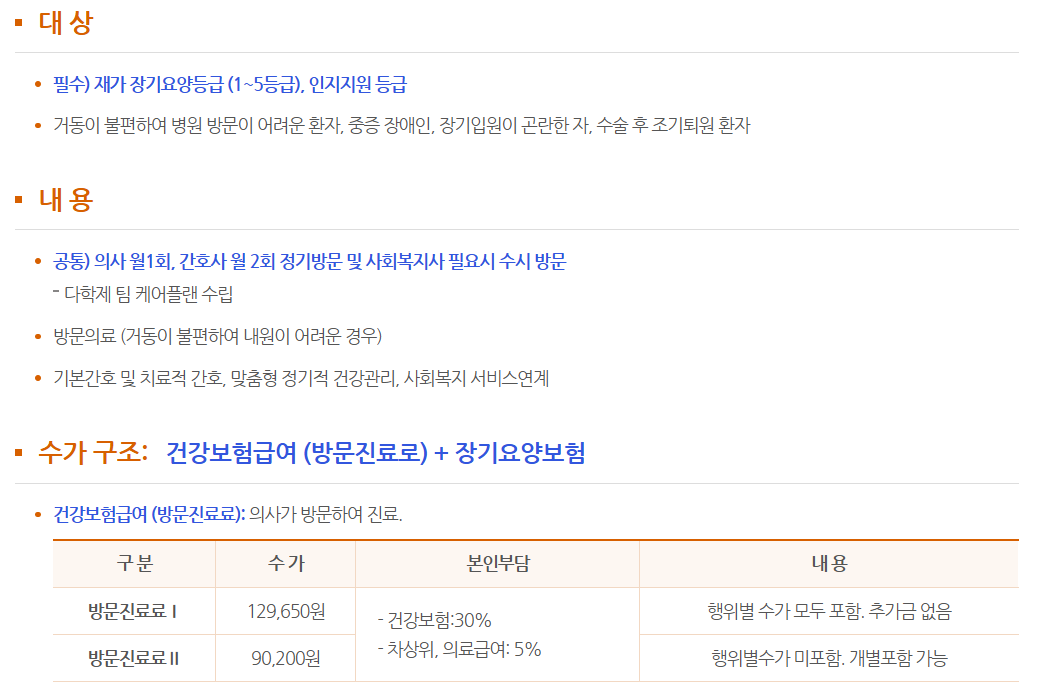The image size is (1037, 696).
Task: Click the orange square bullet beside 수가 구조
Action: tap(19, 453)
